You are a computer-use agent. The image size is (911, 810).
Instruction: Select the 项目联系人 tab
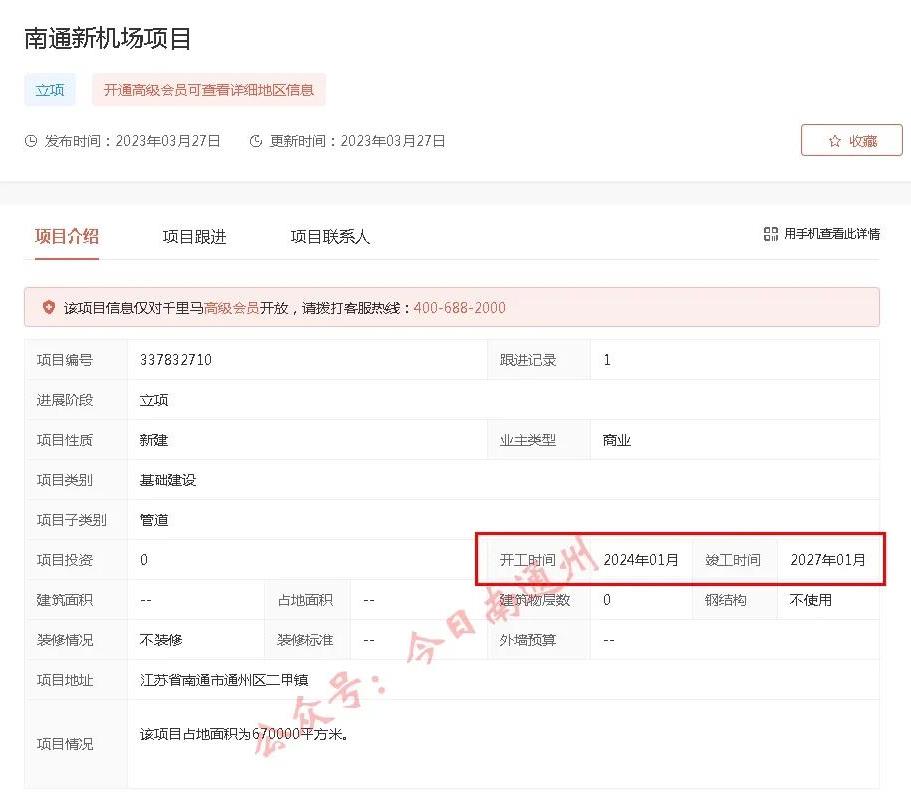click(330, 237)
